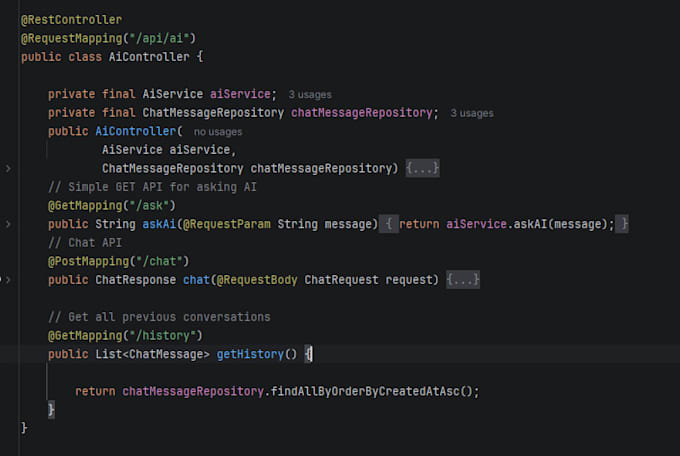Screen dimensions: 680x456
Task: Click highlighted closing brace of getHistory
Action: click(51, 410)
